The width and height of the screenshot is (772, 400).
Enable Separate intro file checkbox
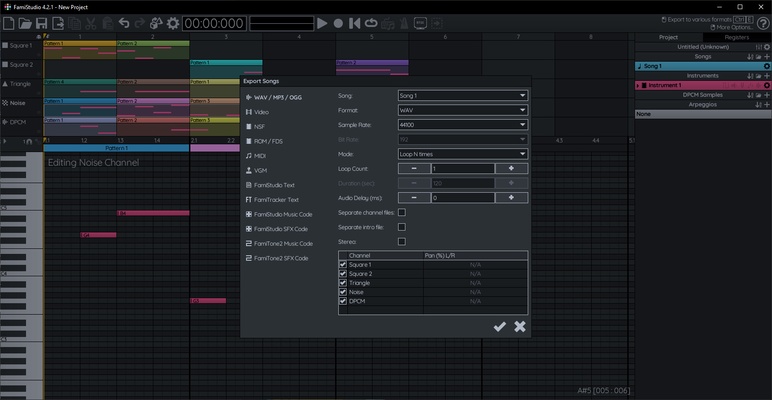(x=402, y=227)
